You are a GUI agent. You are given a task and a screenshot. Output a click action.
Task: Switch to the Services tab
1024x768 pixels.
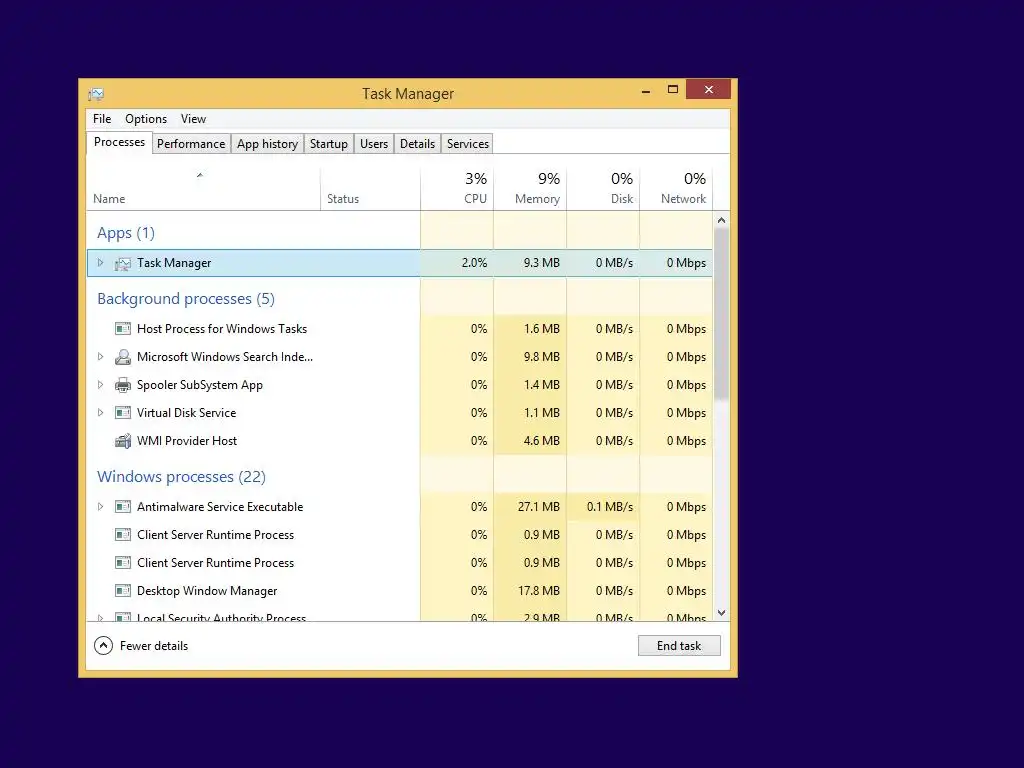click(468, 144)
